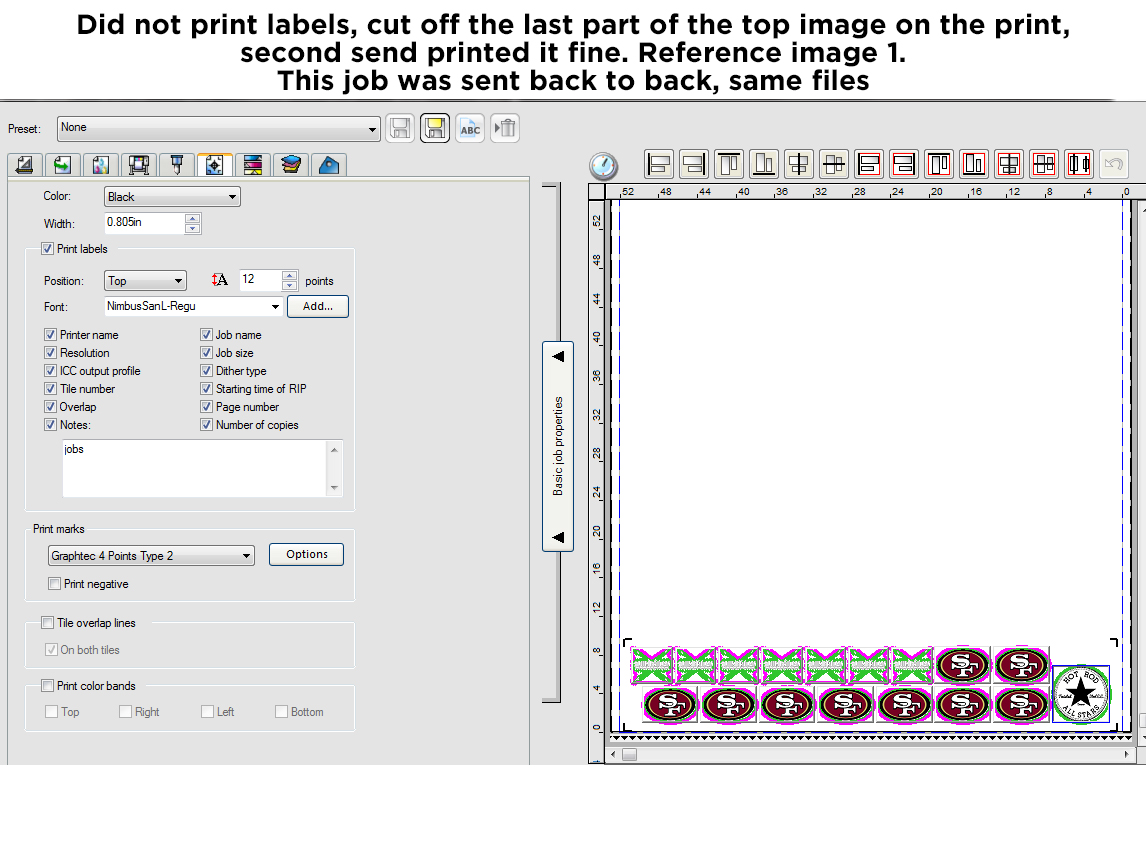Click the trash can delete preset icon

coord(505,129)
